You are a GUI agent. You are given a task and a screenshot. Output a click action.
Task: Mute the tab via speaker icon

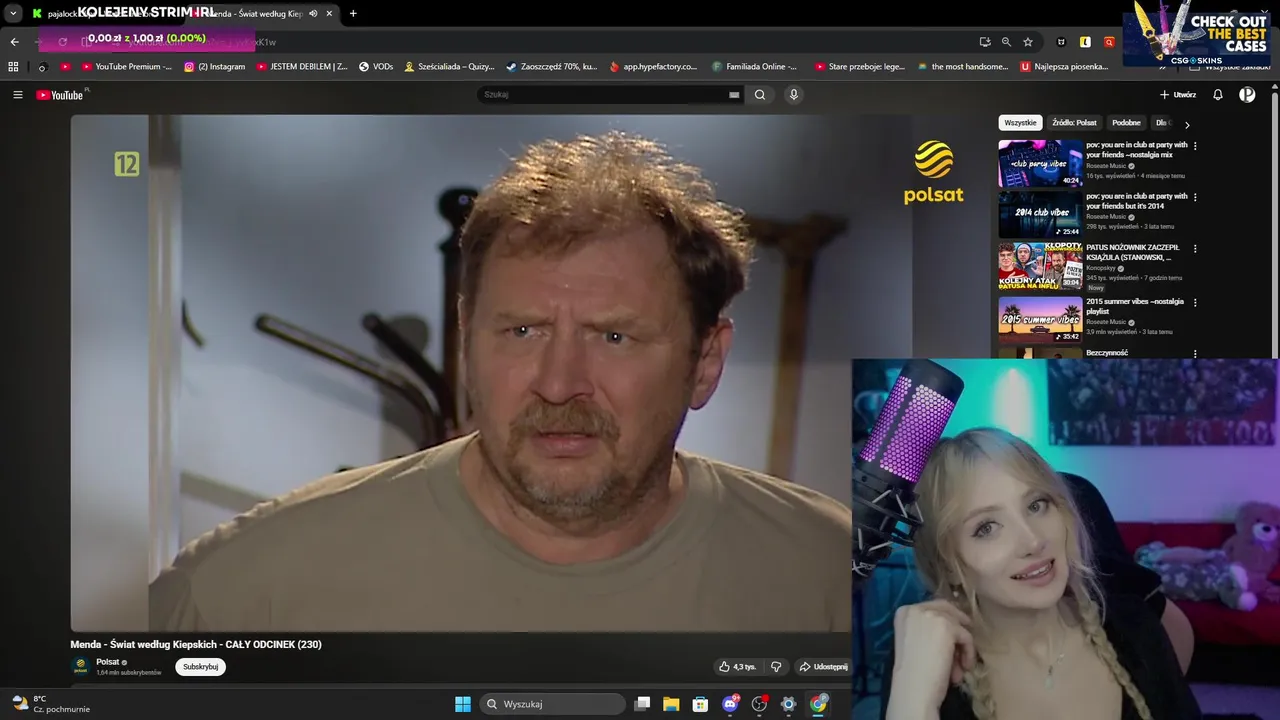coord(313,14)
